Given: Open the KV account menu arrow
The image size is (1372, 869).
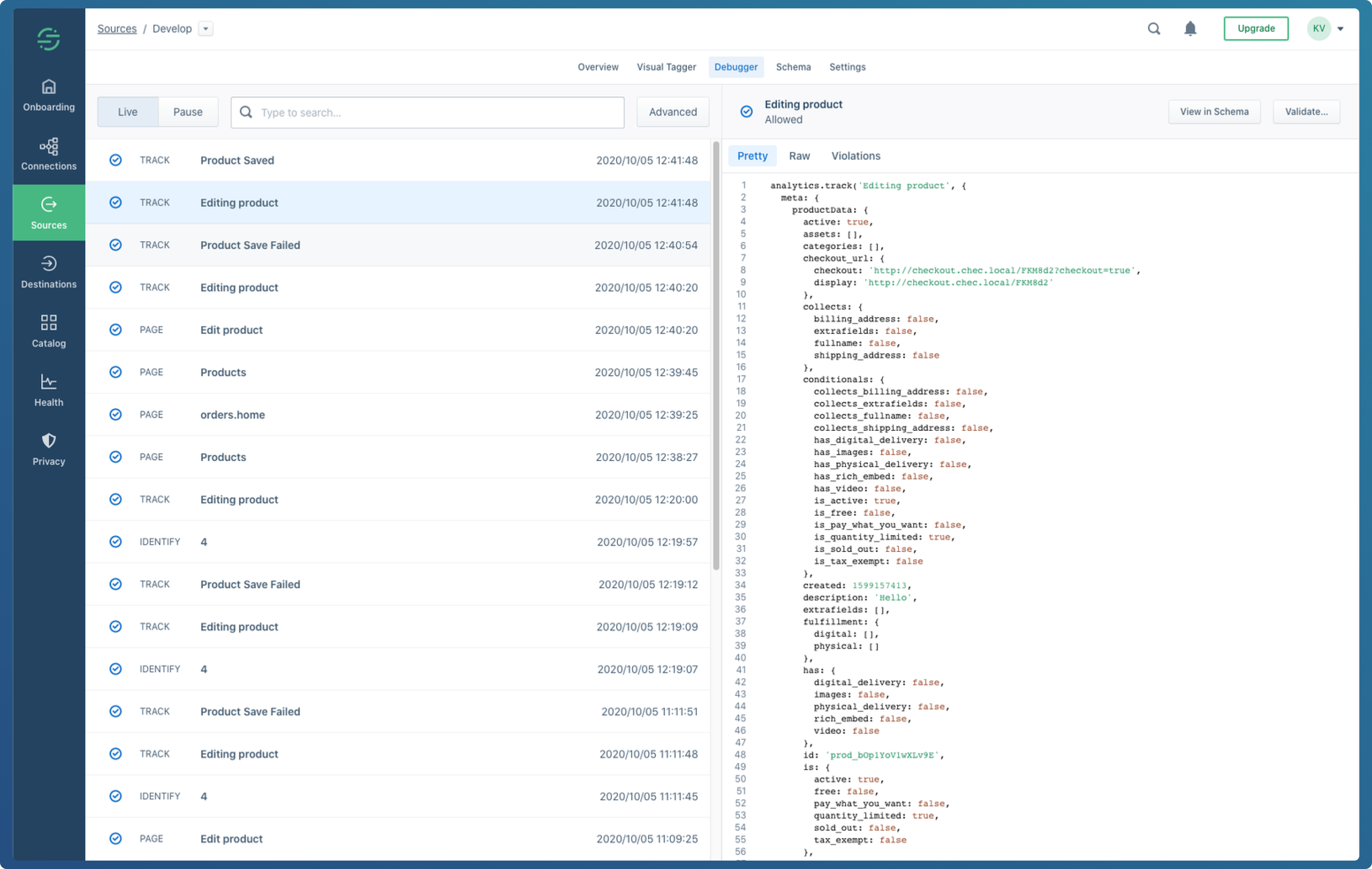Looking at the screenshot, I should tap(1340, 29).
